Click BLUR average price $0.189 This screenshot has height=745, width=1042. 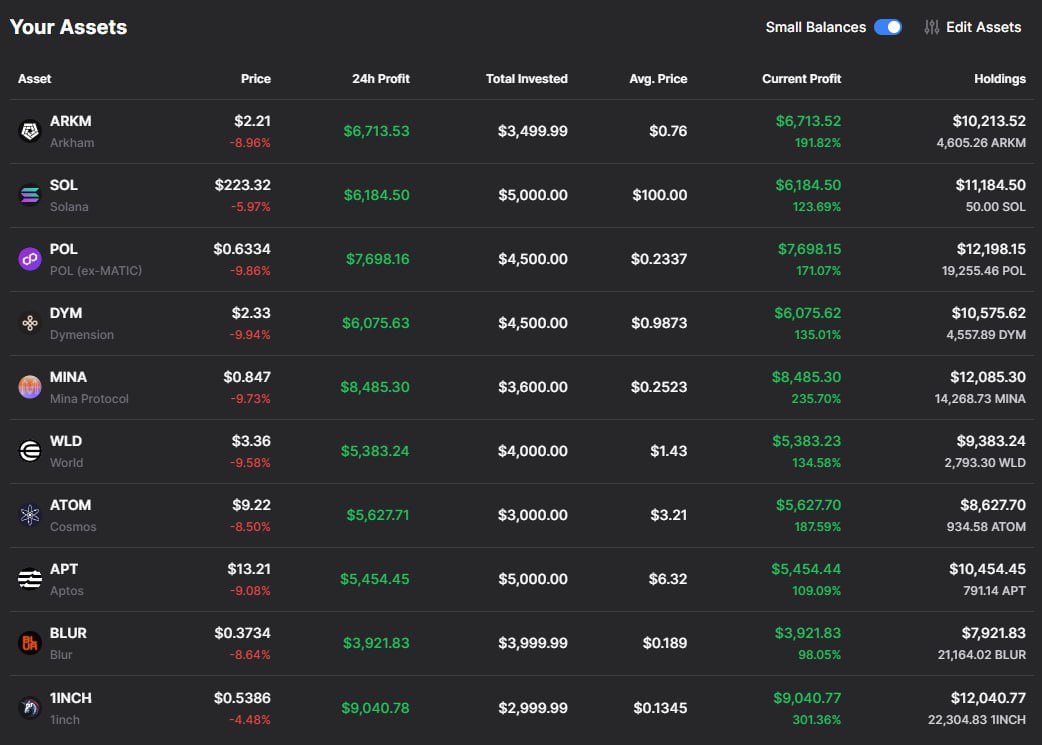[665, 643]
